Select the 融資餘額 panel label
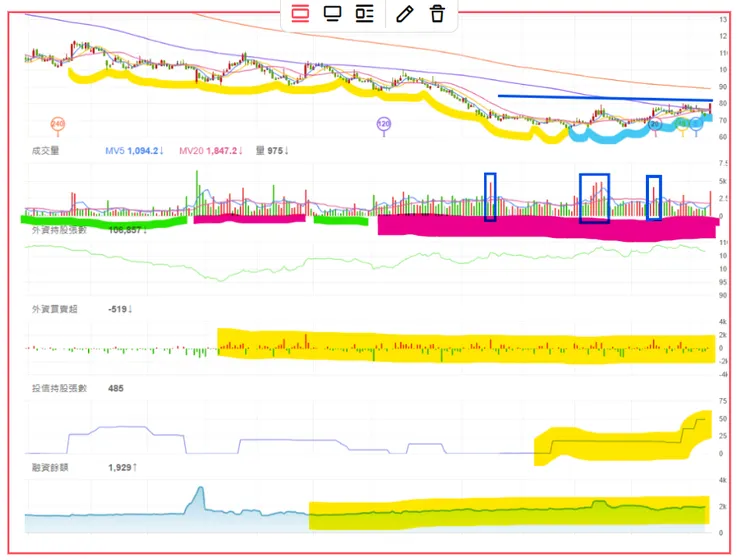740x560 pixels. [x=50, y=468]
